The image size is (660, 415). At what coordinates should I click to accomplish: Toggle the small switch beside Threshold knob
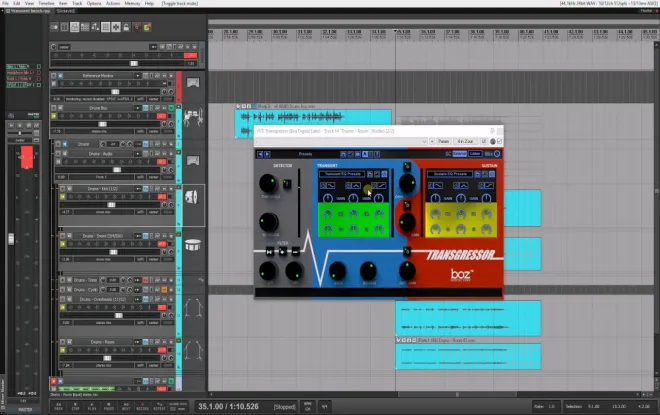point(287,184)
